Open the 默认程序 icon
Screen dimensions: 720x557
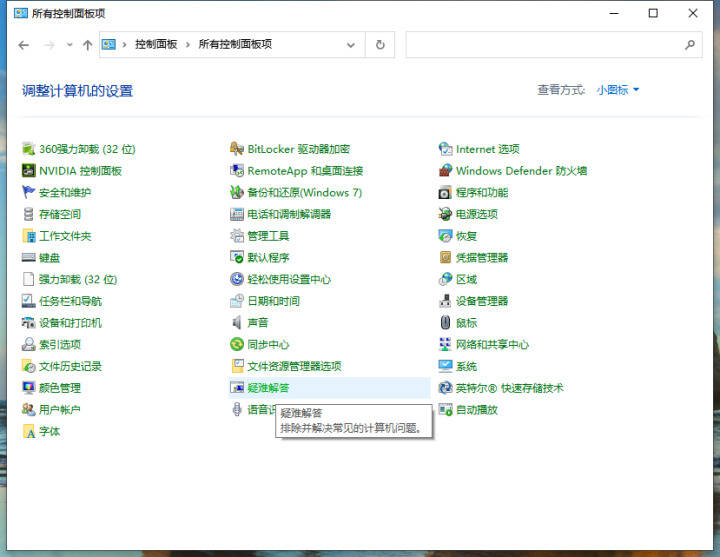[236, 258]
